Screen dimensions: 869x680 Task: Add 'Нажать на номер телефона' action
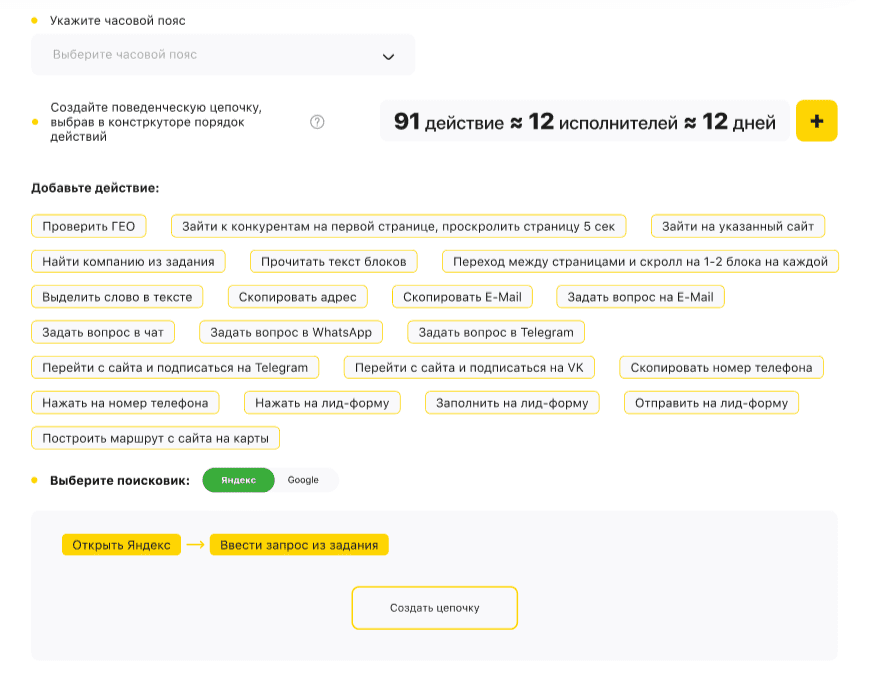(125, 403)
